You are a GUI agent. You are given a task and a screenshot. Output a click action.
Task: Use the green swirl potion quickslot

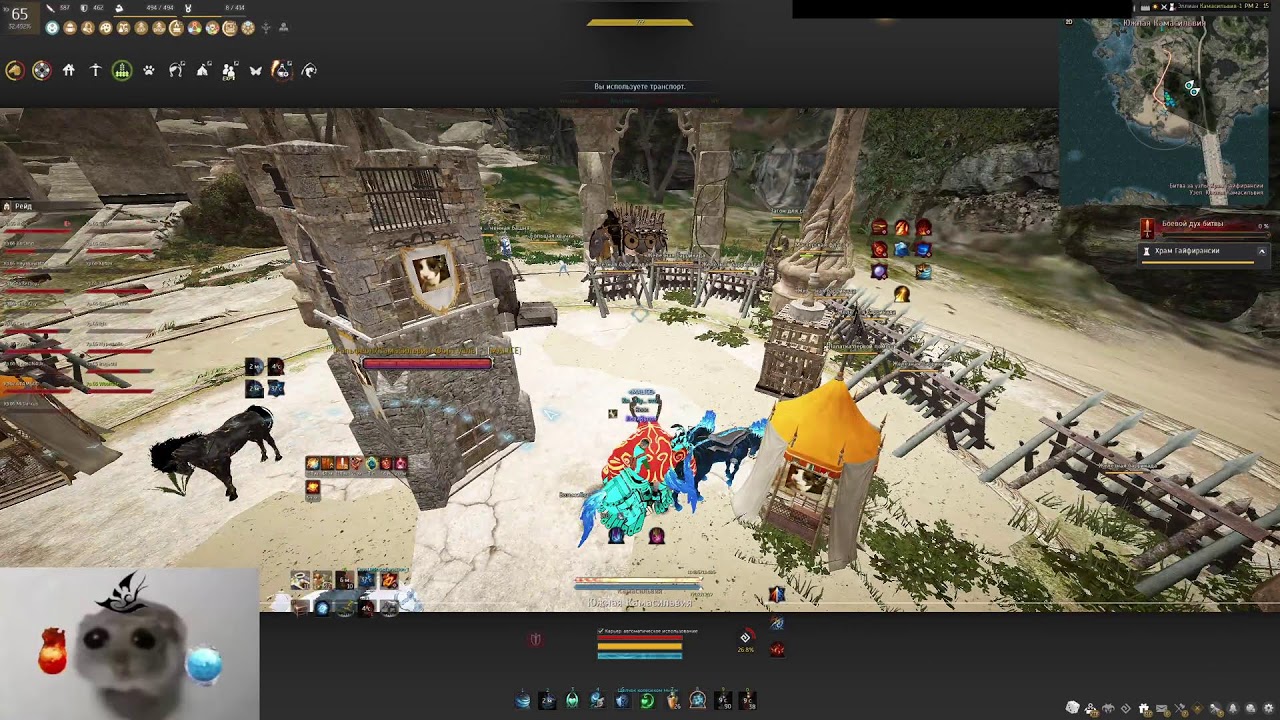pos(647,700)
